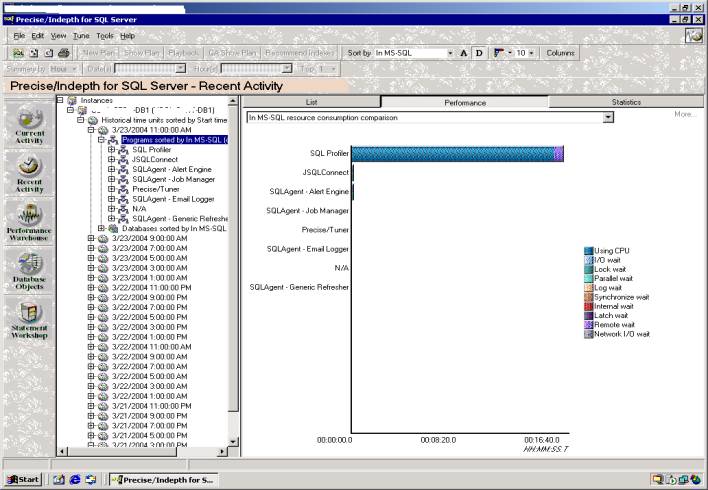Open the row count 10 dropdown

531,53
